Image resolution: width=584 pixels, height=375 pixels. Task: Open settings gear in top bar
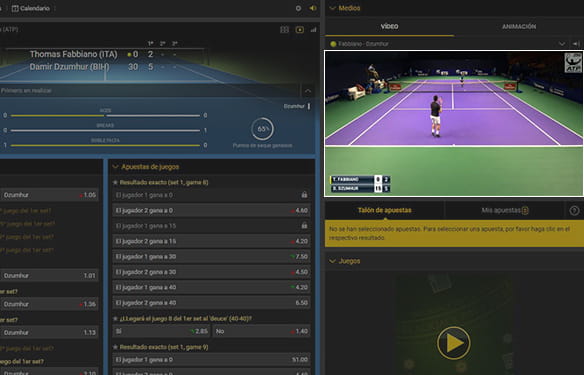[x=298, y=8]
